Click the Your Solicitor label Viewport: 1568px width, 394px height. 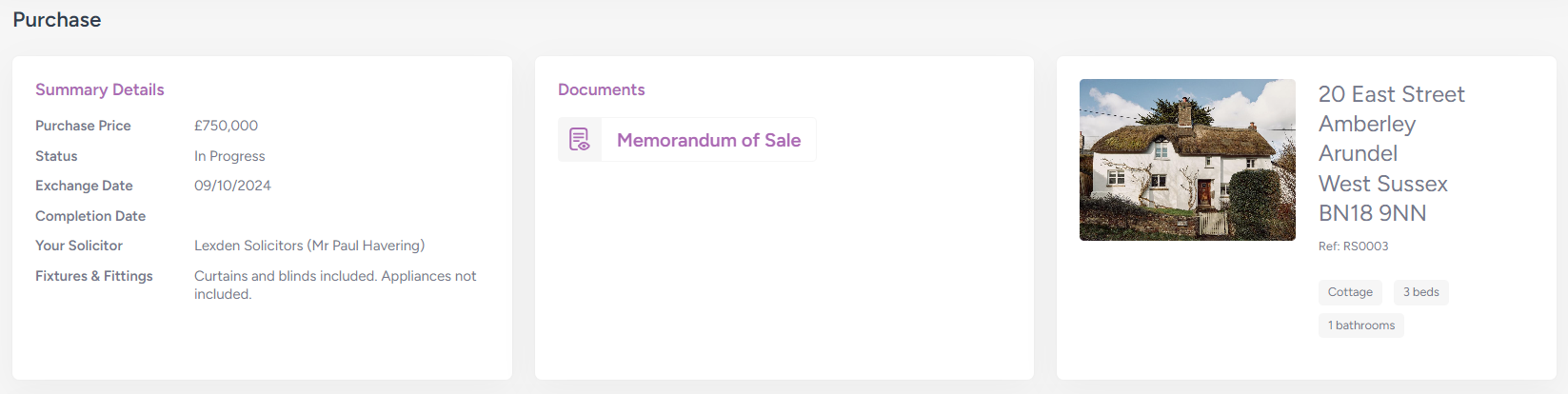coord(79,246)
